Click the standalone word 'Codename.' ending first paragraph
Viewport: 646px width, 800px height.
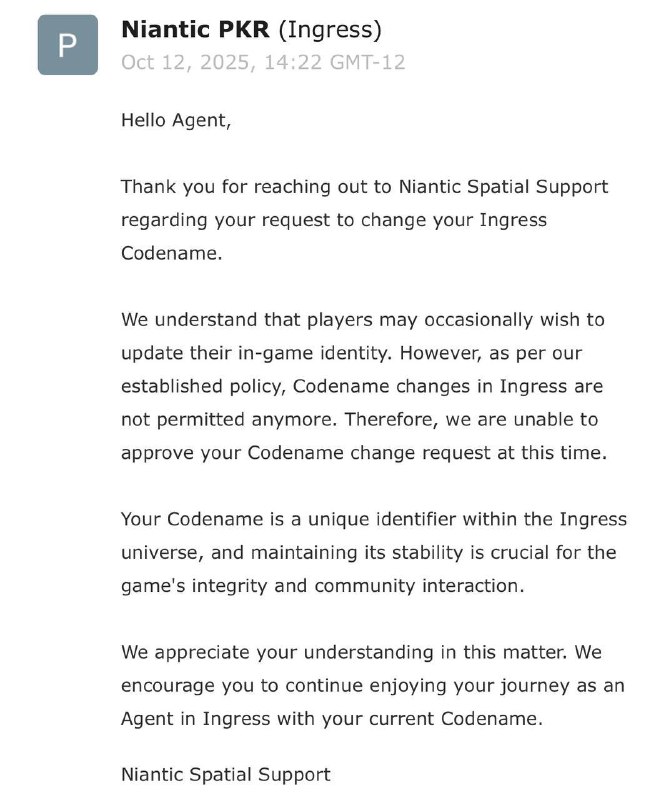[x=170, y=253]
